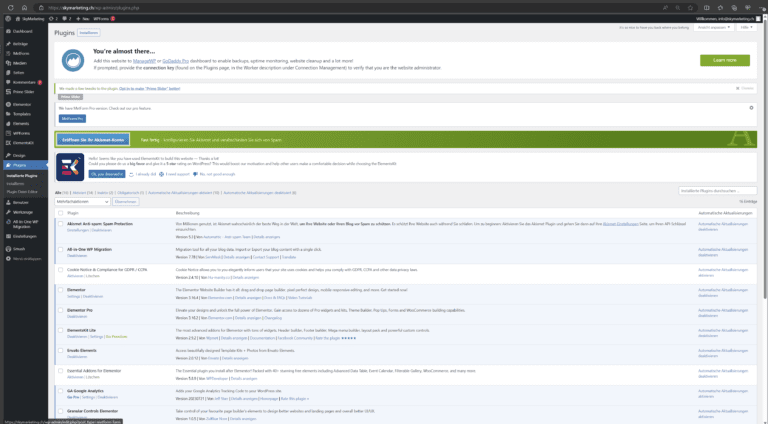Open Installieren submenu item under Plugins
The height and width of the screenshot is (424, 768).
point(15,184)
